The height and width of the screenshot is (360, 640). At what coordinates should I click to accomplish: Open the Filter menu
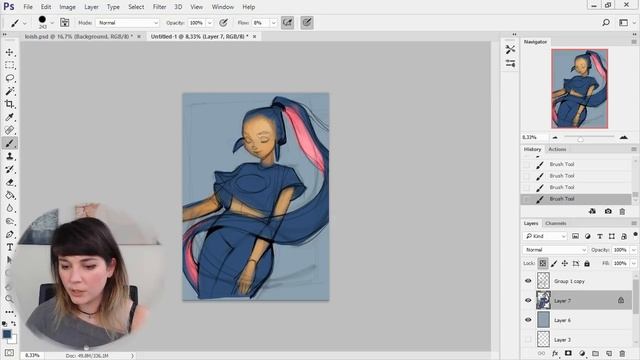[159, 7]
